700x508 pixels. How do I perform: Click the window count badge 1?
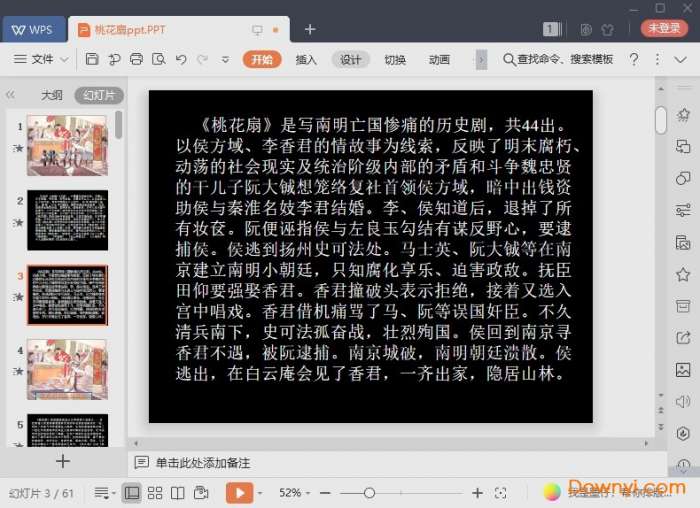552,29
